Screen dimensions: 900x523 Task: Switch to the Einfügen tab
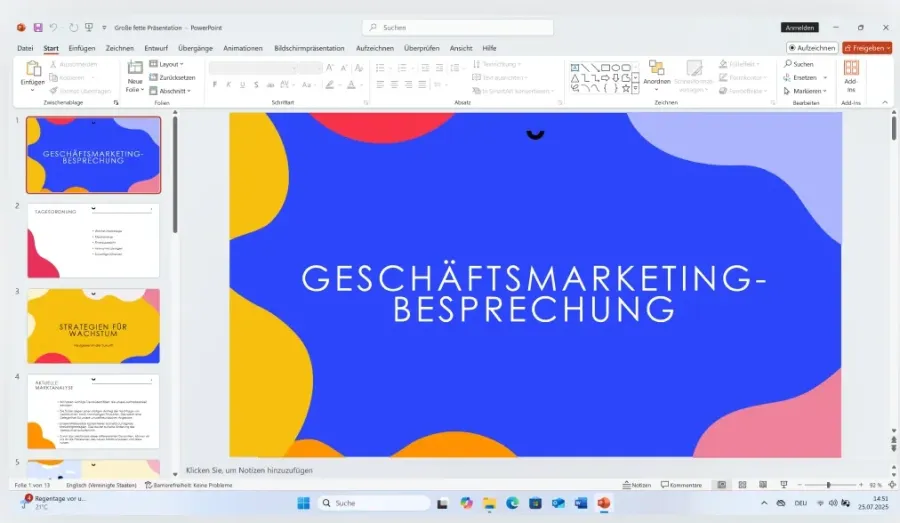pyautogui.click(x=82, y=48)
